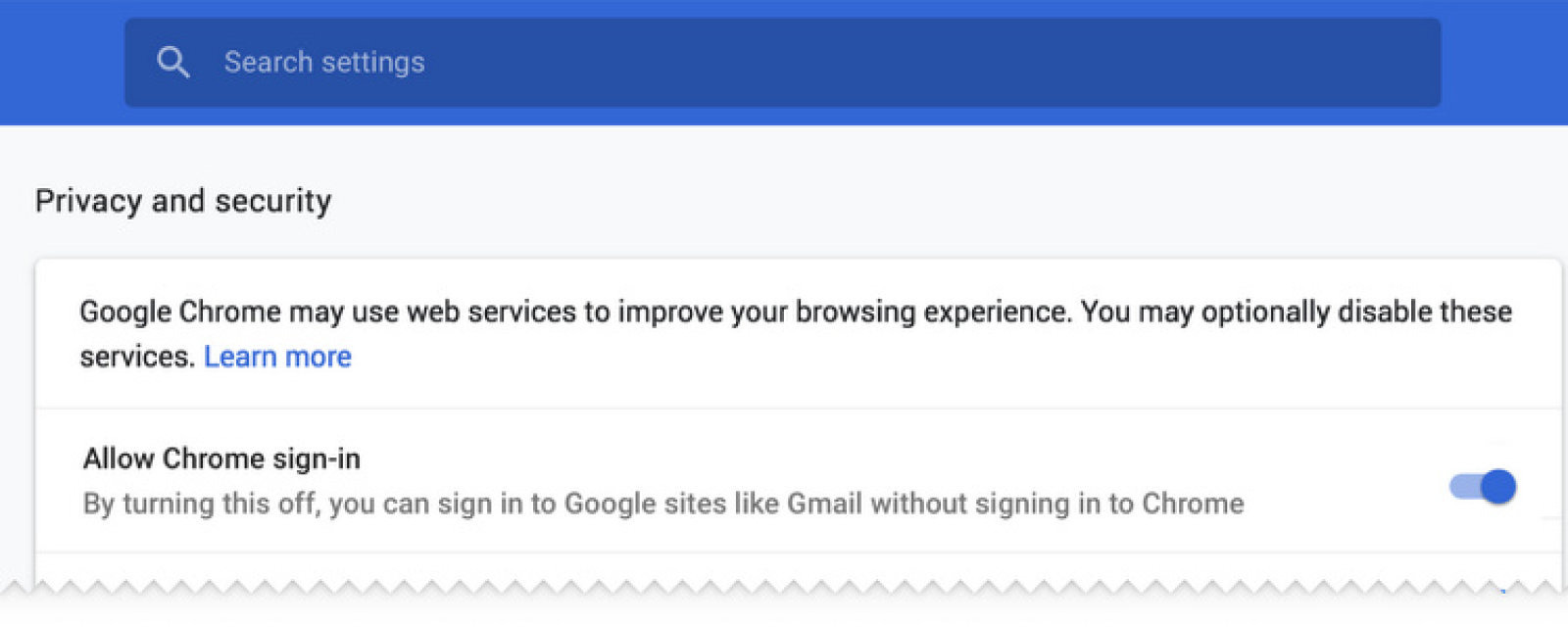This screenshot has width=1568, height=627.
Task: Click the word 'services.' before Learn more
Action: [137, 357]
